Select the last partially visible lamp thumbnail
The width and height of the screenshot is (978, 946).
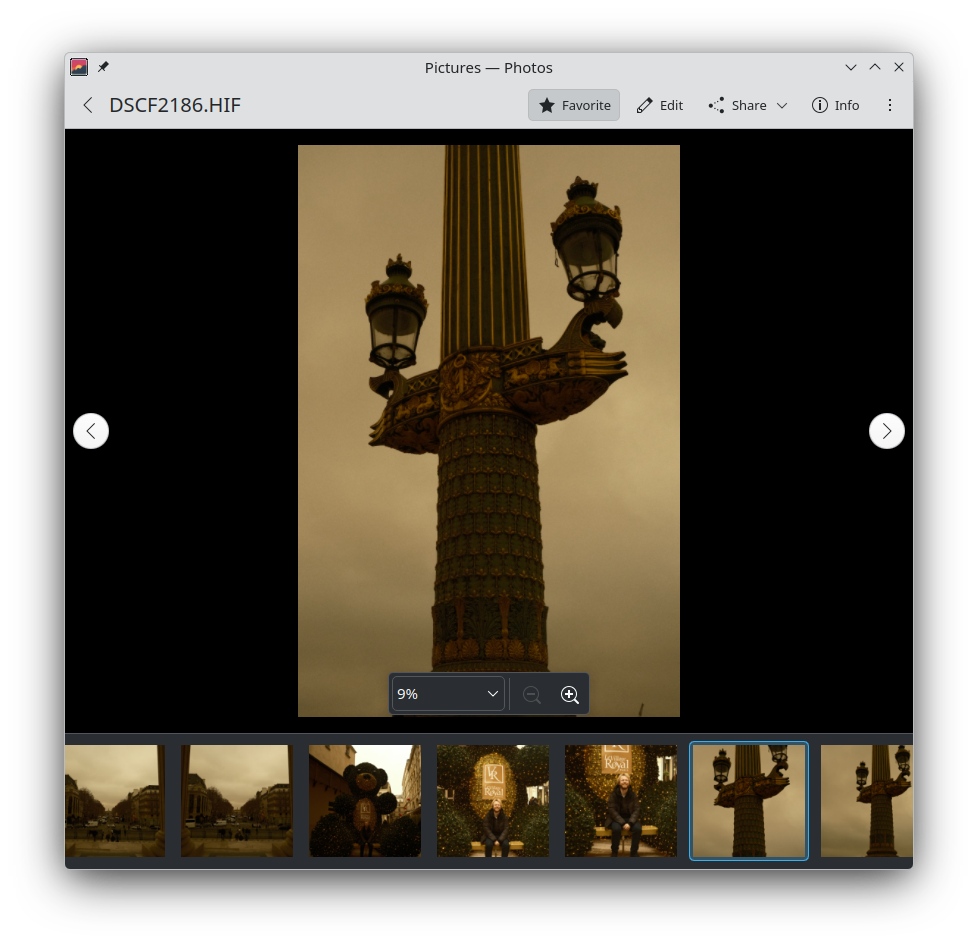pos(866,800)
